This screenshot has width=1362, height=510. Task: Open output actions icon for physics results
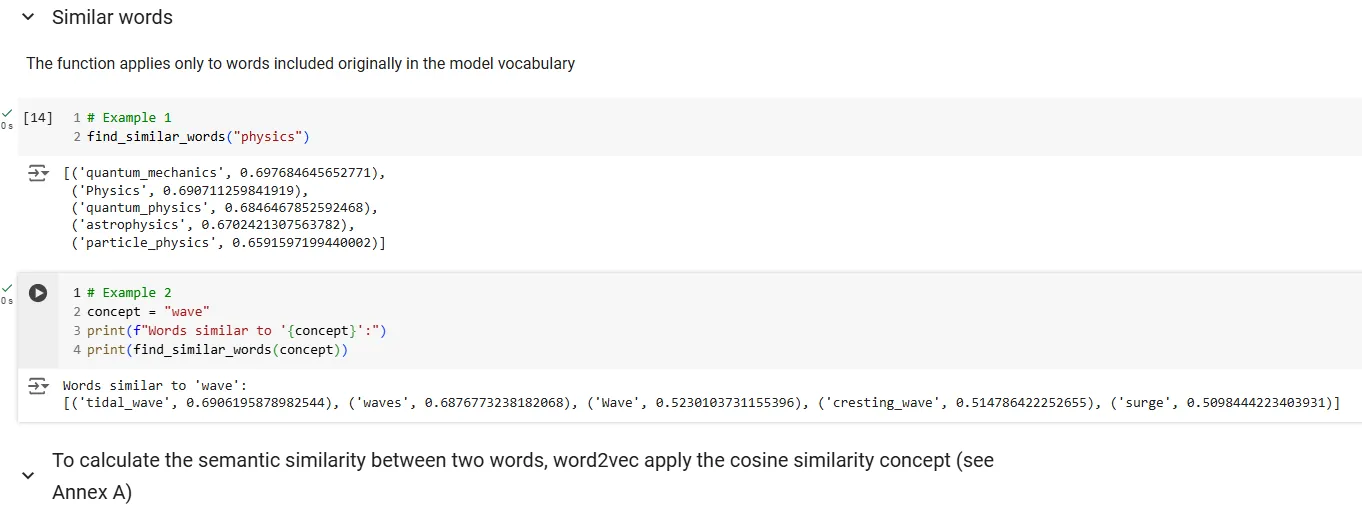click(x=37, y=174)
